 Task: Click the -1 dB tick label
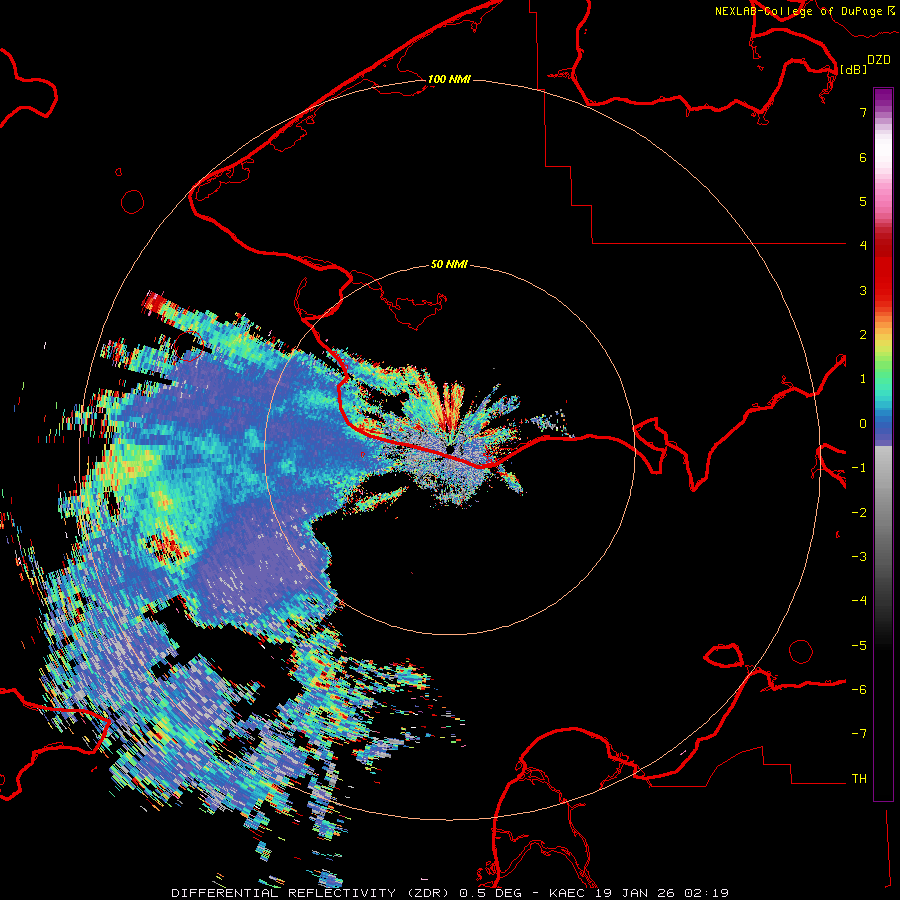point(859,468)
